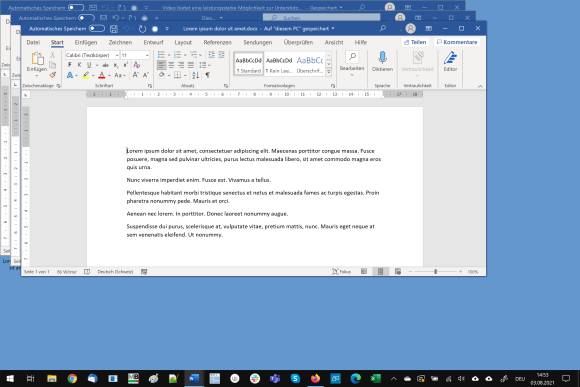The height and width of the screenshot is (387, 580).
Task: Clear all formatting icon
Action: 136,65
